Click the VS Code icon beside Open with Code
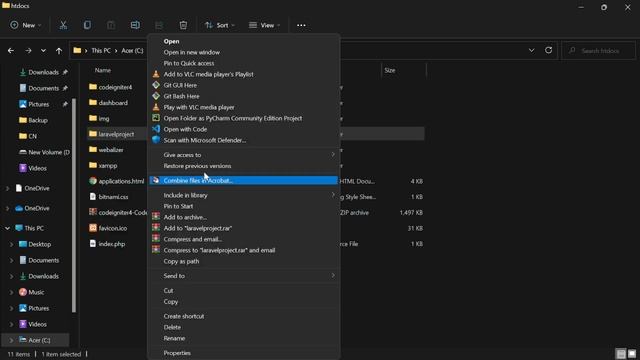The height and width of the screenshot is (360, 640). (x=156, y=129)
